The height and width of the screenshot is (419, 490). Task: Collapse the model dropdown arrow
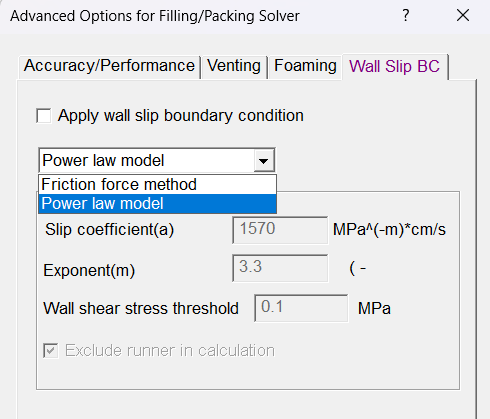point(264,161)
